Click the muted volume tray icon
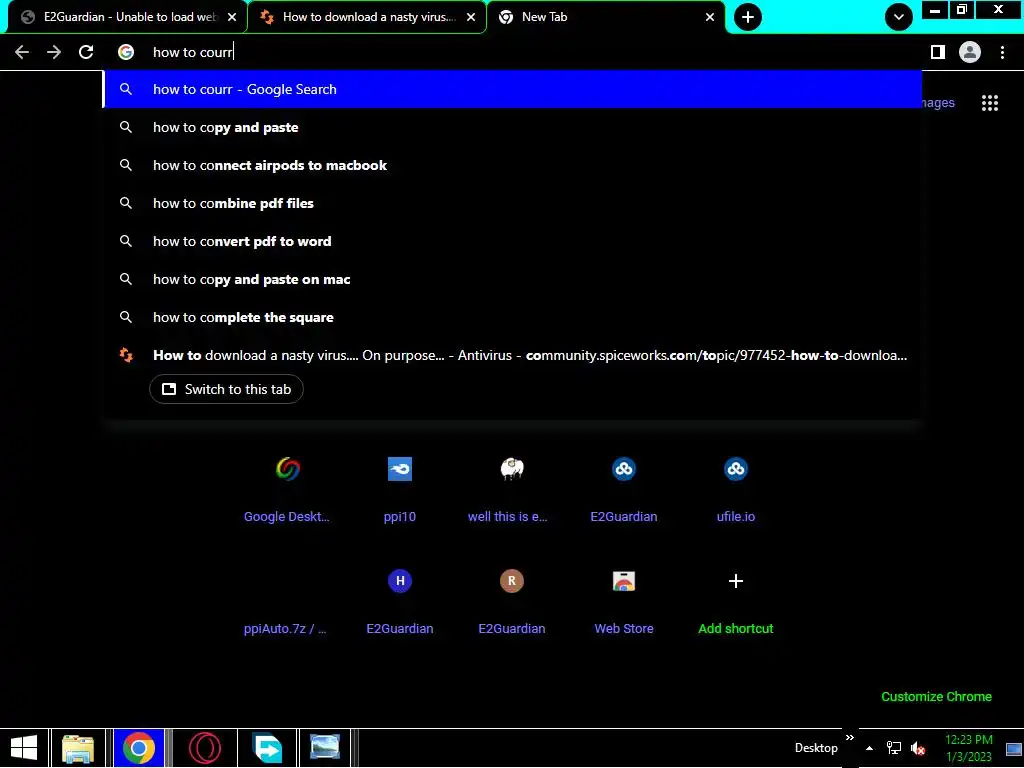Viewport: 1024px width, 768px height. tap(918, 748)
